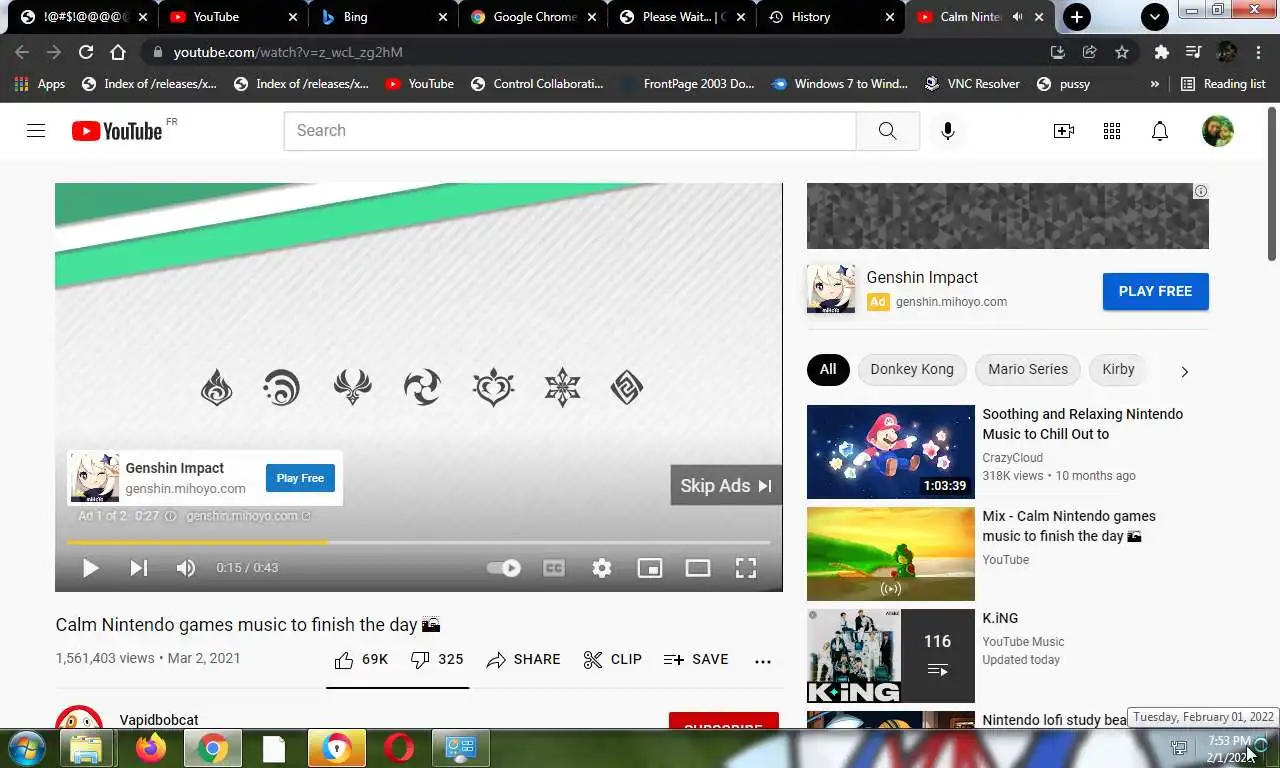Click Play Free on the ad overlay
The height and width of the screenshot is (768, 1280).
(300, 478)
